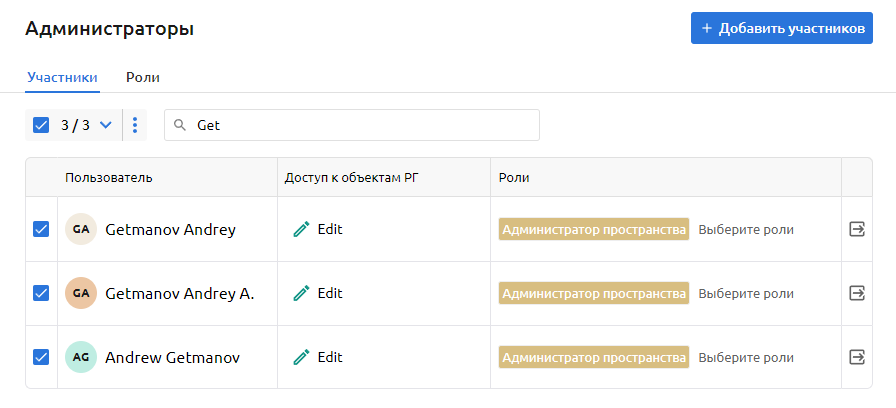Switch to the Роли tab
Viewport: 896px width, 408px height.
point(143,77)
